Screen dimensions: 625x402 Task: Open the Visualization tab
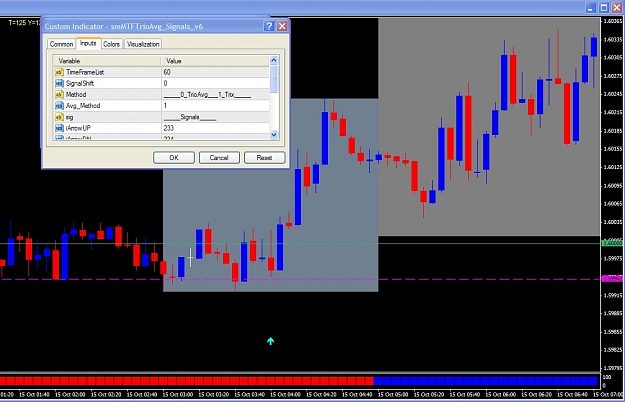pos(143,44)
